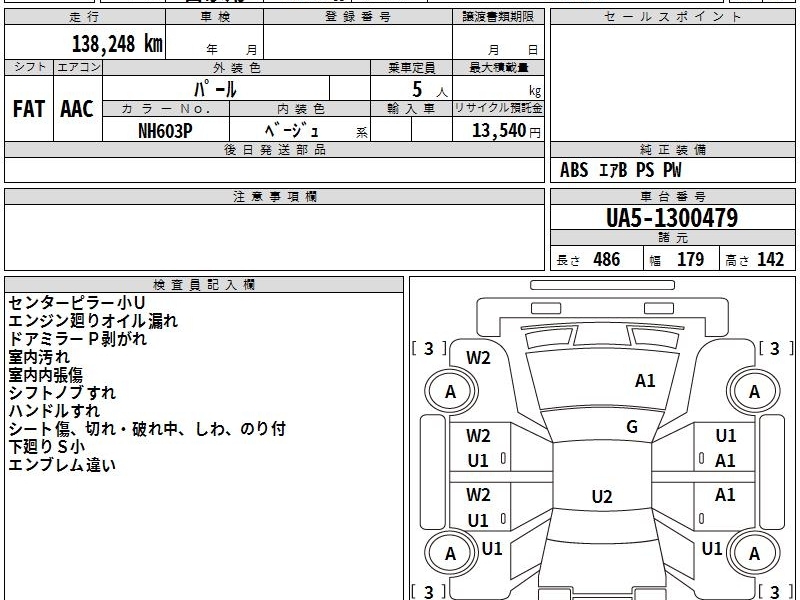The image size is (800, 600).
Task: Select the シート傷、切れ・破れ中 note line
Action: point(147,429)
